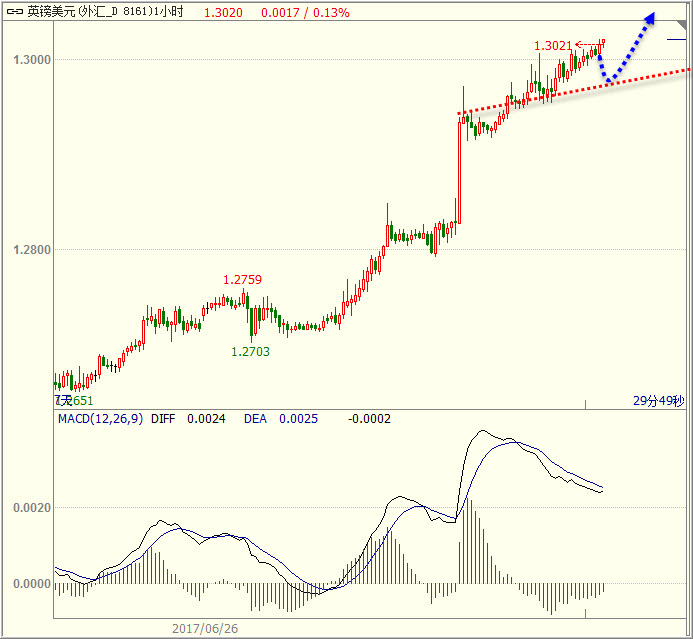
Task: Click the 2017/06/26 date marker
Action: click(204, 629)
